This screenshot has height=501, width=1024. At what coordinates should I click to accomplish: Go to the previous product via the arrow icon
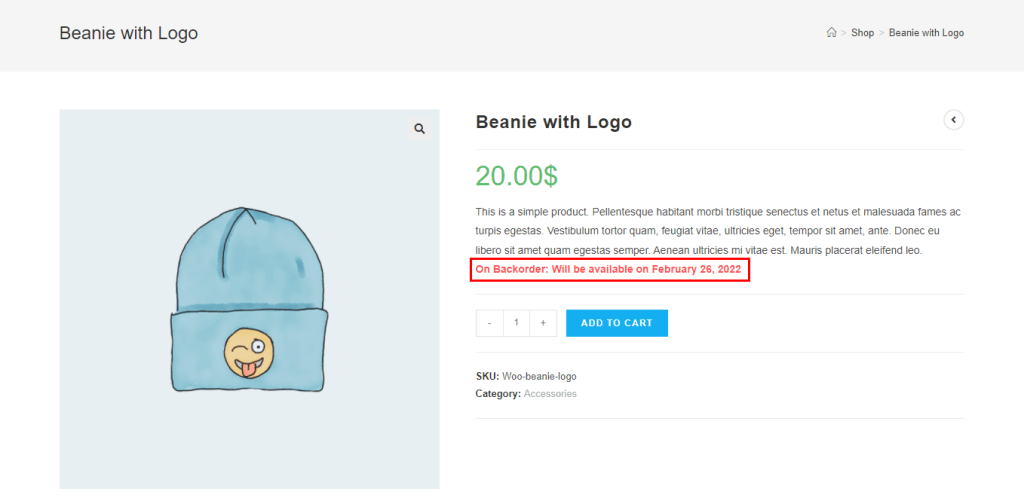(954, 120)
